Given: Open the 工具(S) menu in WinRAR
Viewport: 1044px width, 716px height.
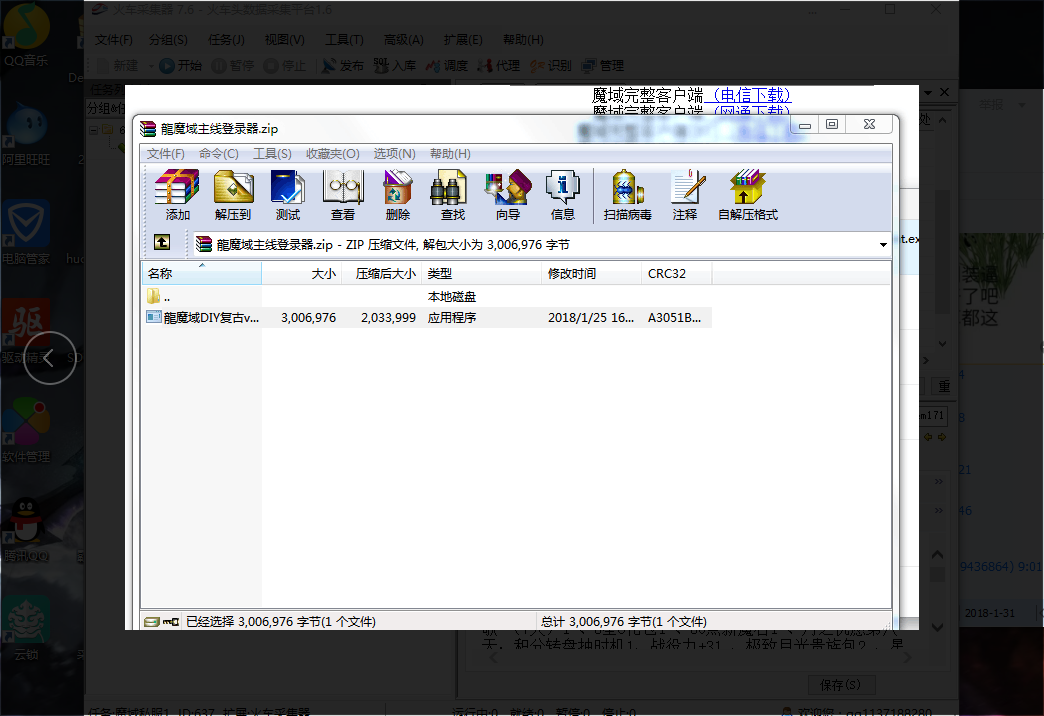Looking at the screenshot, I should (272, 154).
